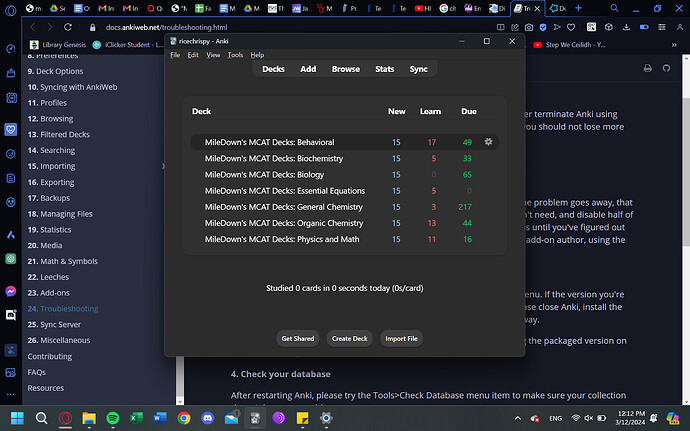Open the Help menu in Anki
This screenshot has height=431, width=690.
[257, 55]
